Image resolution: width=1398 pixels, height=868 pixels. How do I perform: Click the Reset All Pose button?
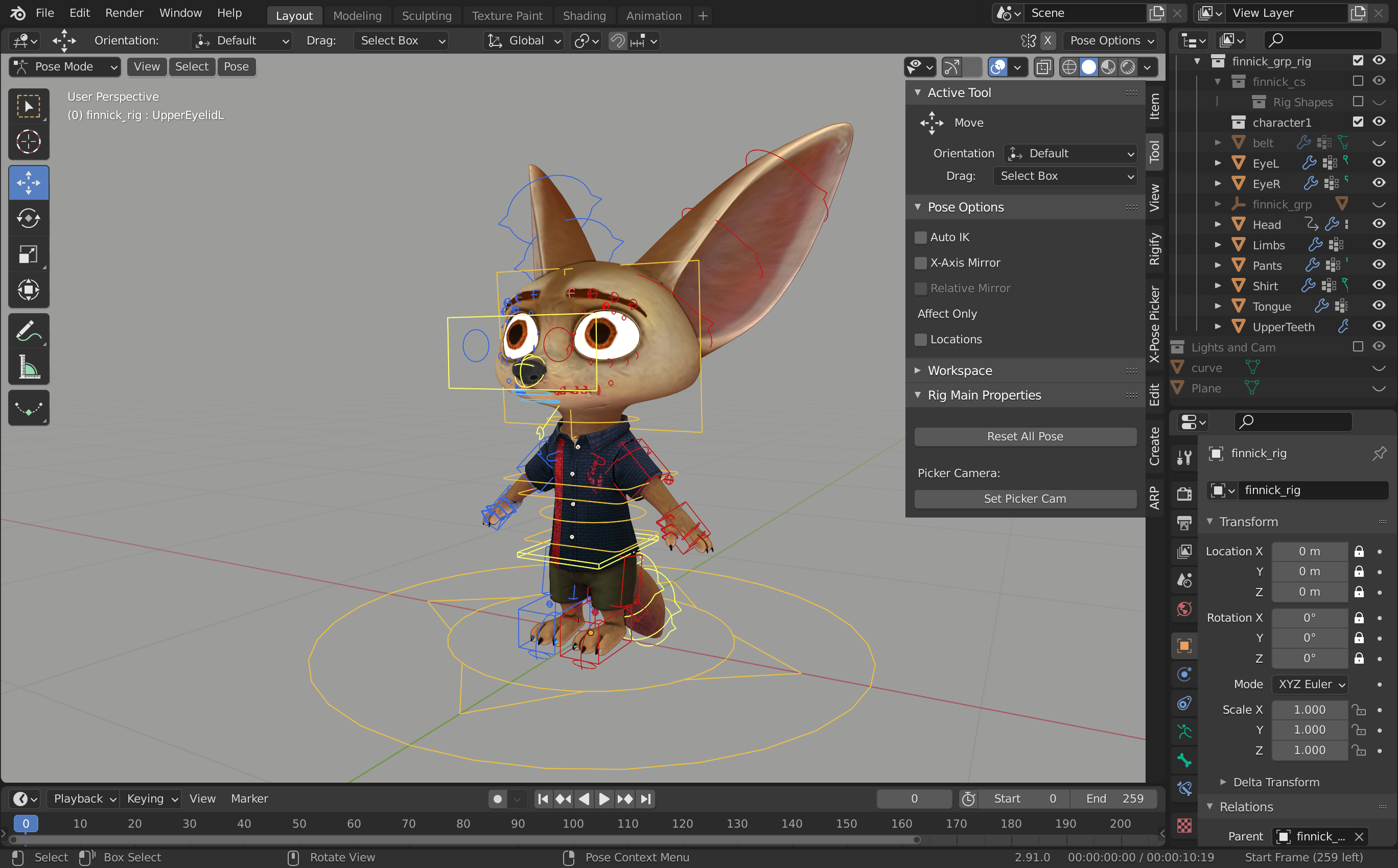point(1024,436)
